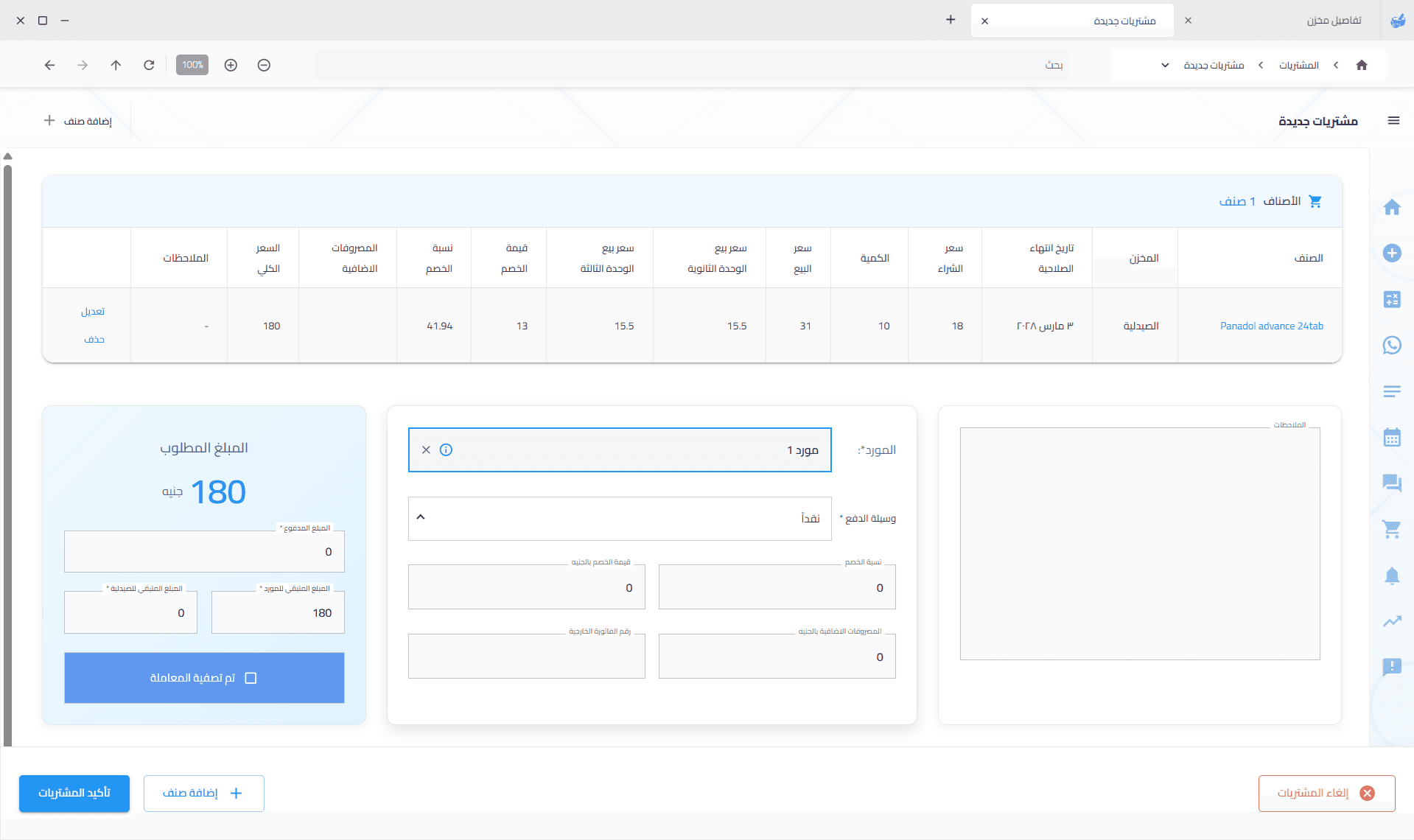The height and width of the screenshot is (840, 1414).
Task: Open notifications bell icon in sidebar
Action: [1391, 575]
